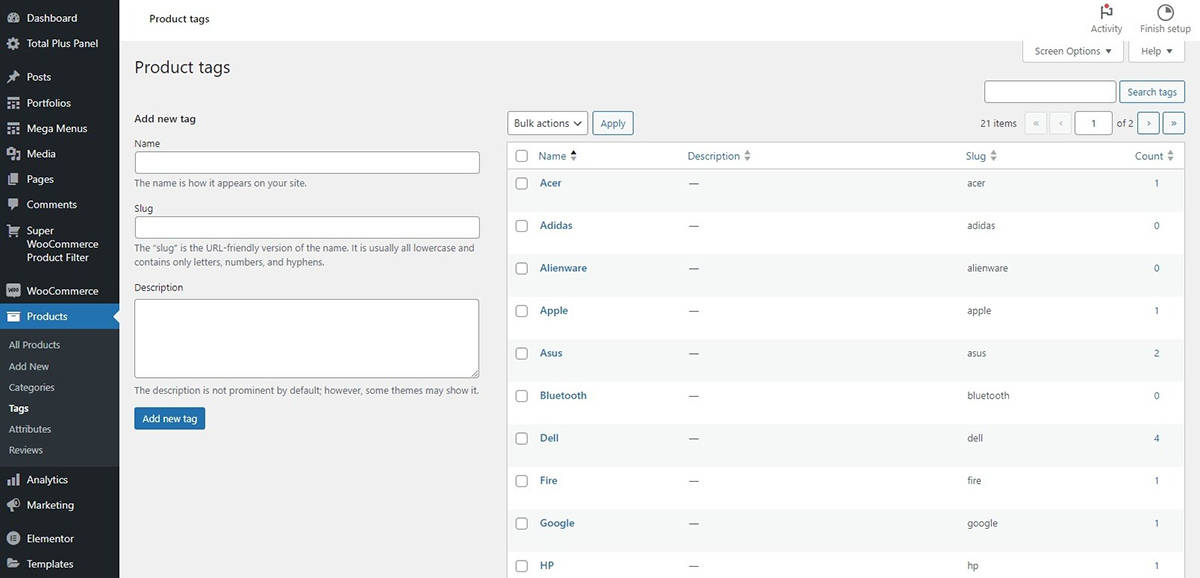Click the Media icon in the sidebar

(13, 154)
